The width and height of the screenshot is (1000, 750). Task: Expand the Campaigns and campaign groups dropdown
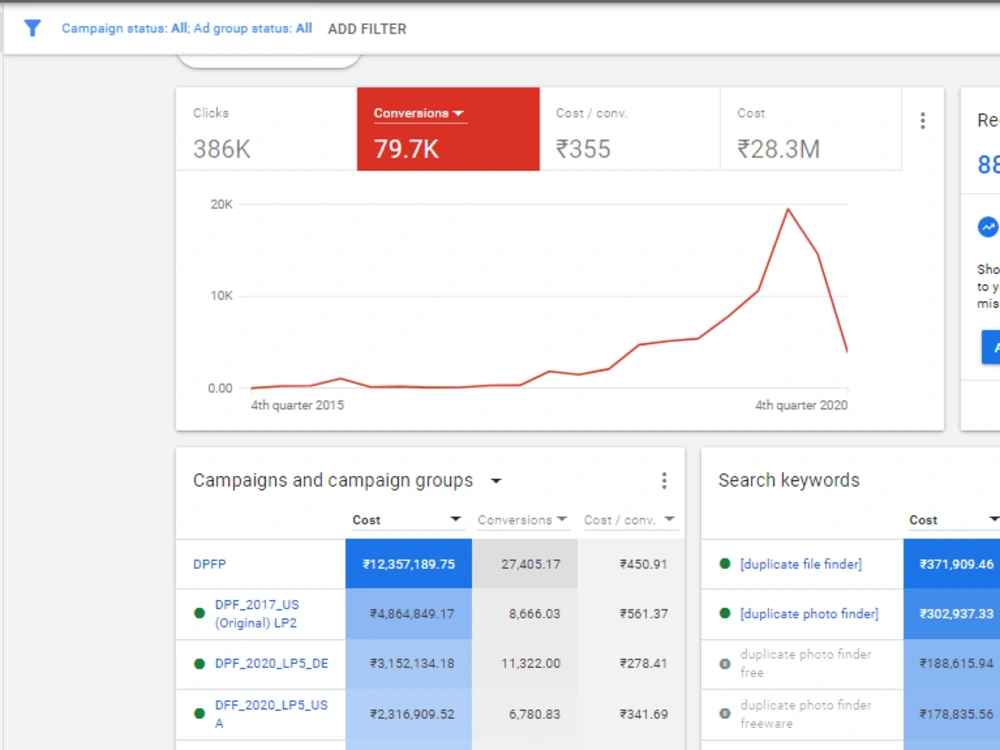tap(496, 481)
